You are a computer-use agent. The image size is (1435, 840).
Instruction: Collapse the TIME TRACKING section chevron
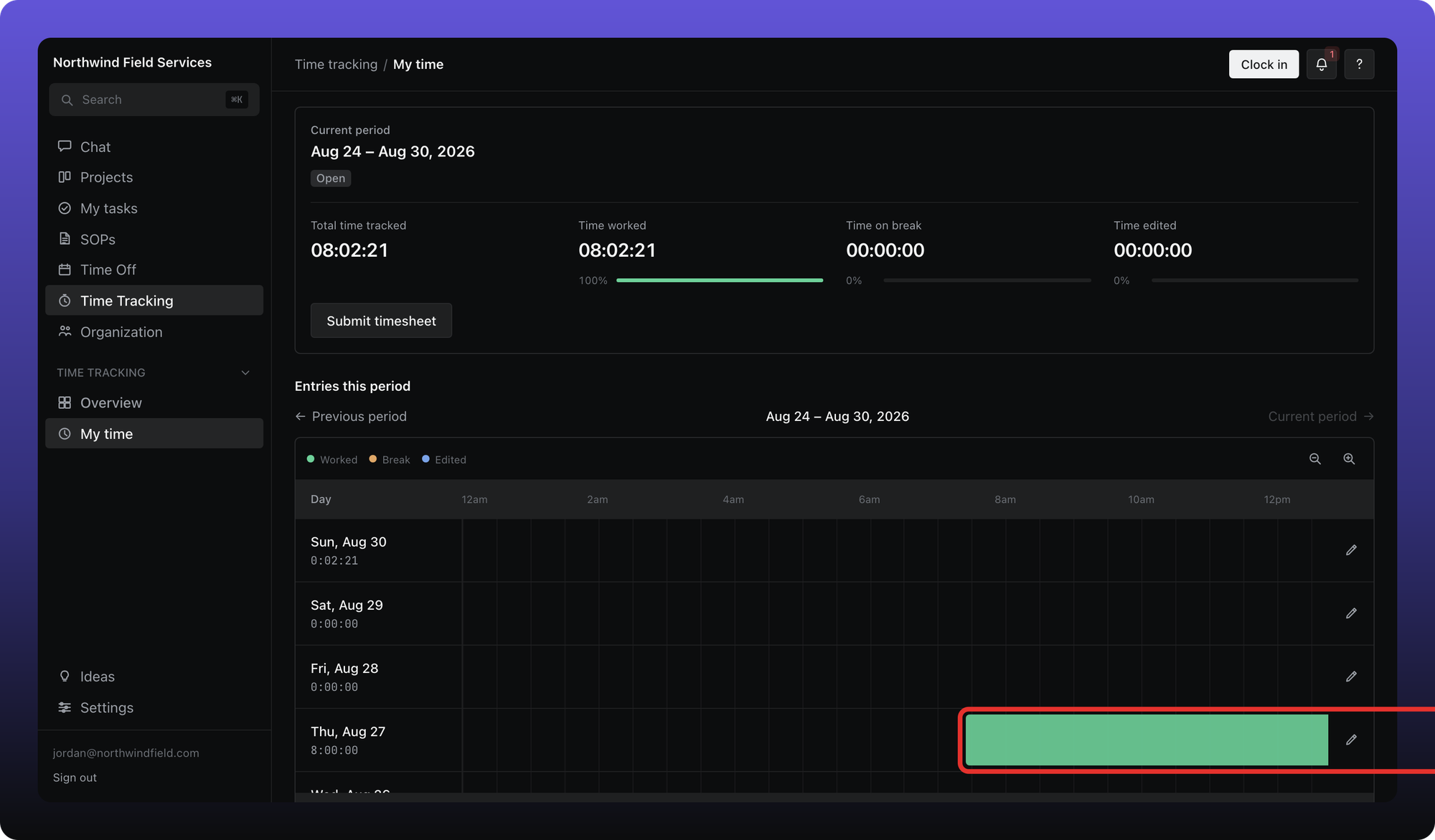pyautogui.click(x=245, y=372)
